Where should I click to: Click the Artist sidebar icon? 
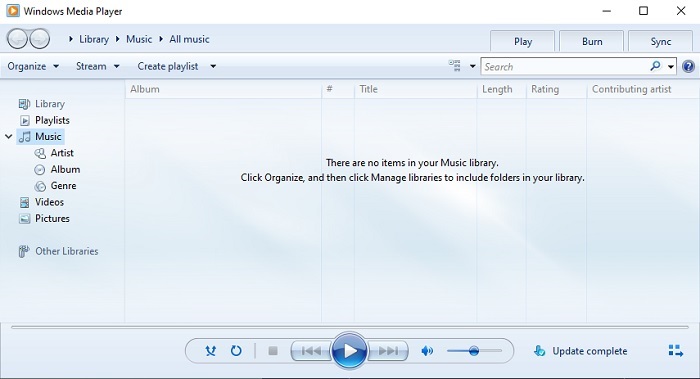40,154
